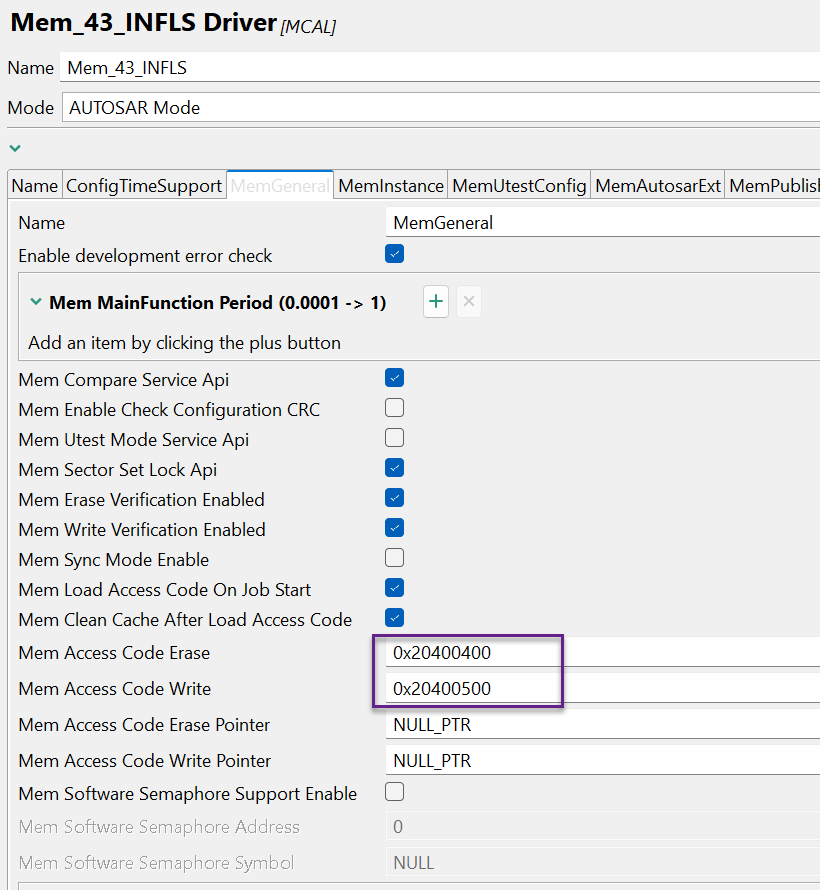This screenshot has height=890, width=820.
Task: Toggle Enable development error check
Action: pyautogui.click(x=394, y=254)
